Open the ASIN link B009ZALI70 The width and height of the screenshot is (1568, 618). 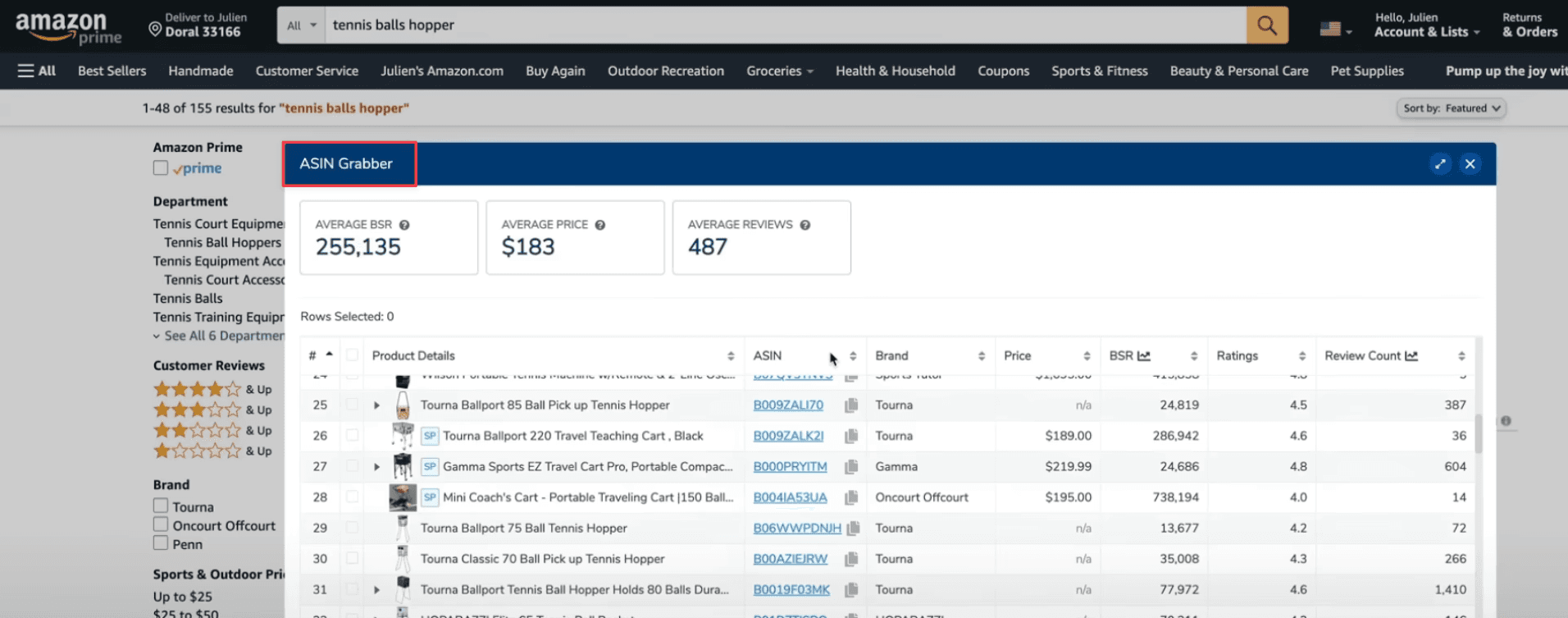(788, 405)
